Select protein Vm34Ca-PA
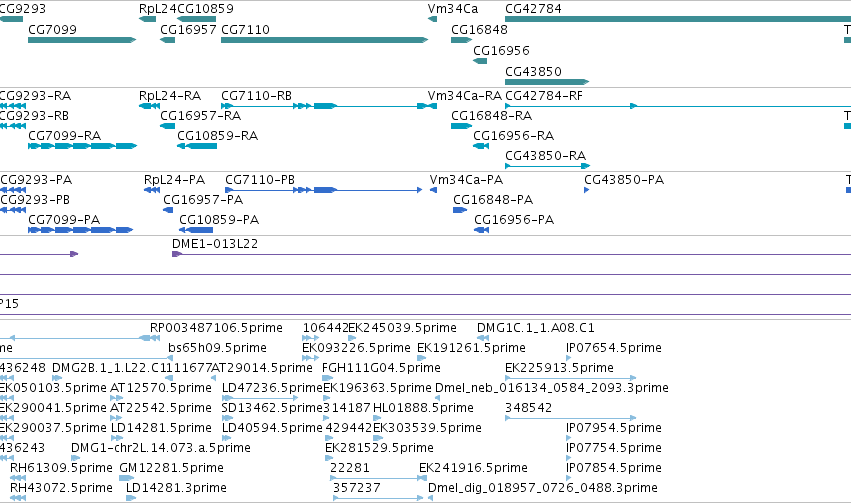Screen dimensions: 851x503 pyautogui.click(x=466, y=180)
